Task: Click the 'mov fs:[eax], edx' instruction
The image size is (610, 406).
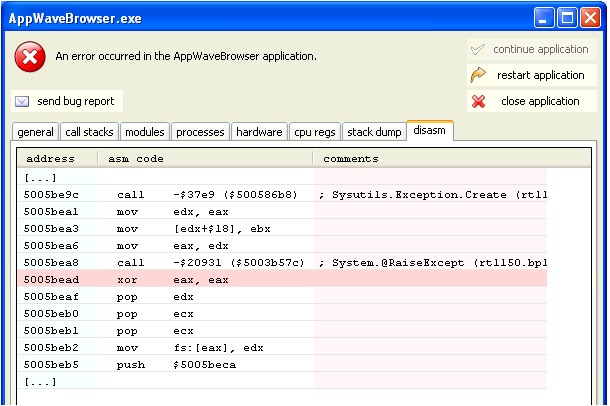Action: coord(190,348)
